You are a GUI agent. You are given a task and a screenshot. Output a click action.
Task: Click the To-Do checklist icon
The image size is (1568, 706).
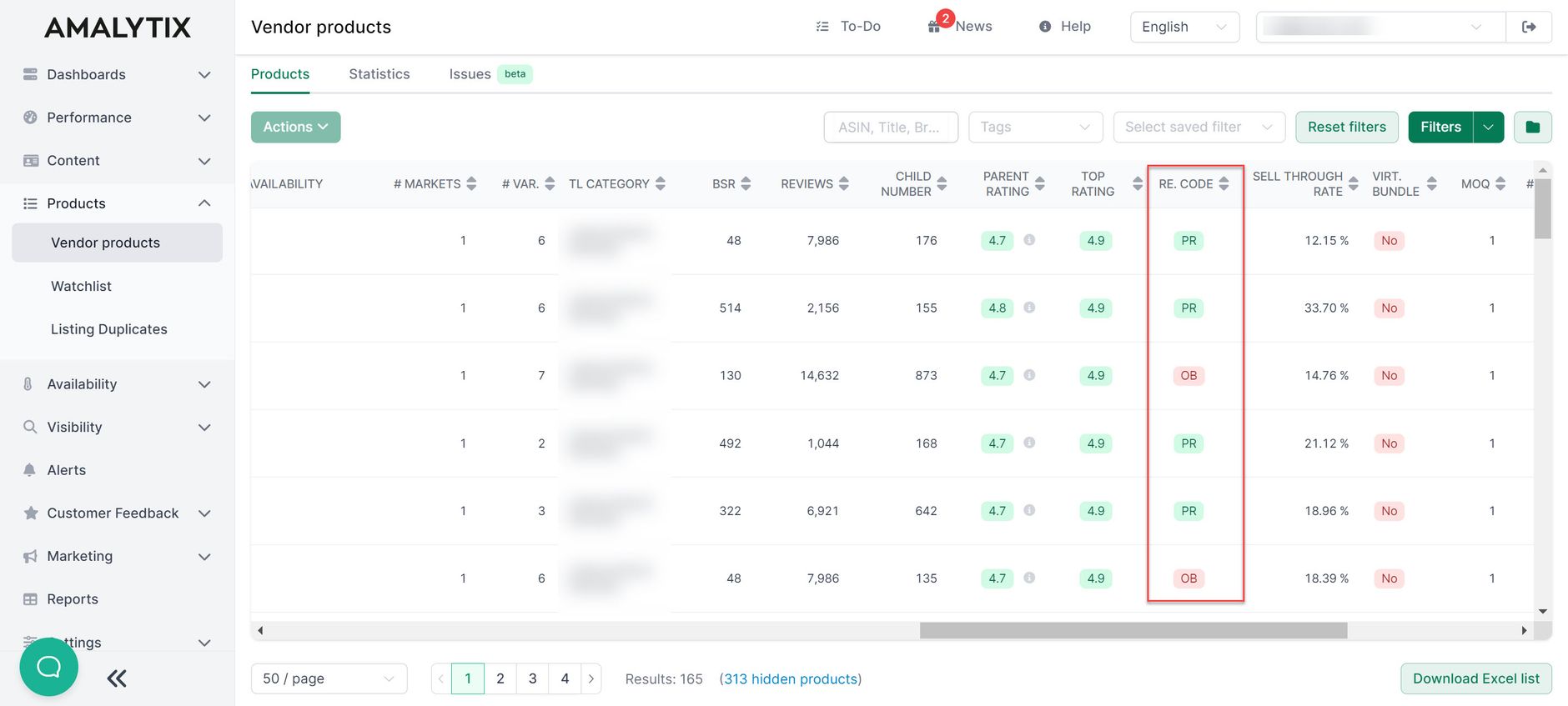pos(822,27)
